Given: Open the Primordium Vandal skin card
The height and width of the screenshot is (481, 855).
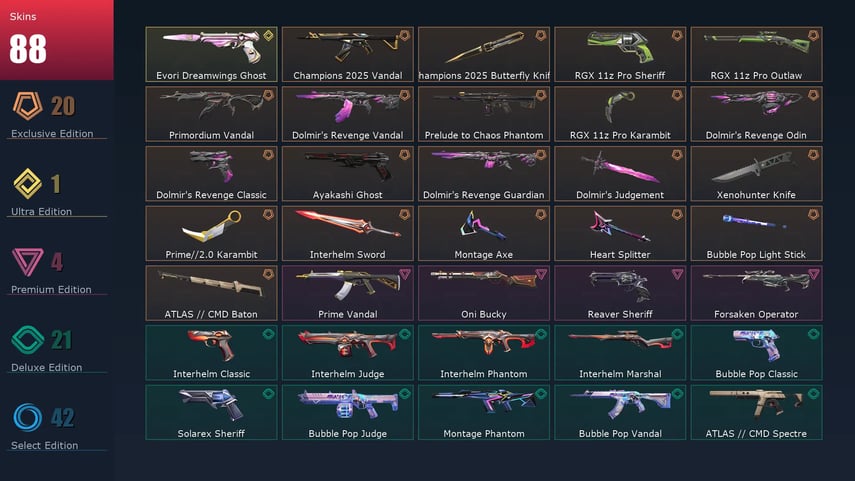Looking at the screenshot, I should (211, 114).
